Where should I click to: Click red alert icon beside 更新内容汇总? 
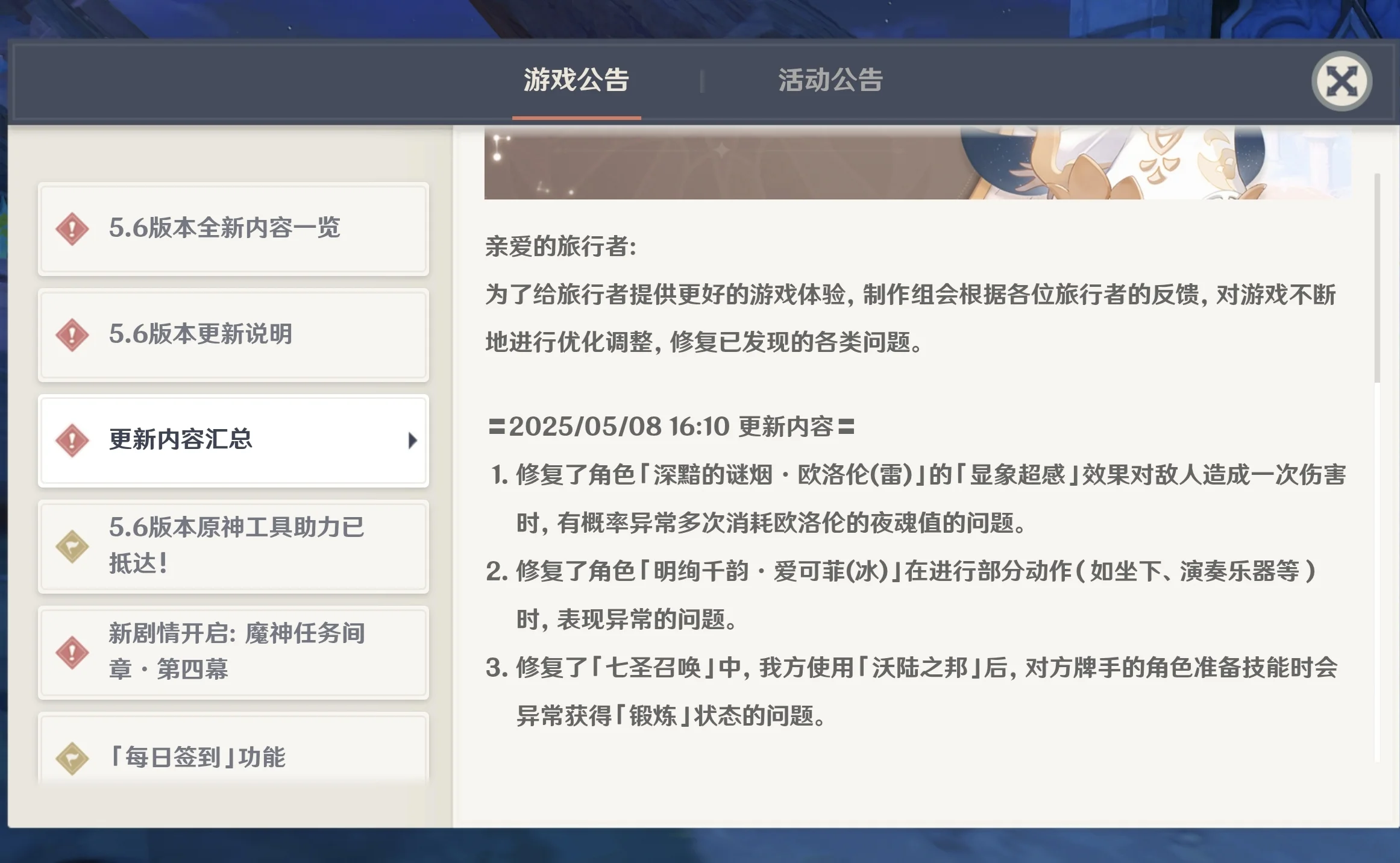[72, 441]
